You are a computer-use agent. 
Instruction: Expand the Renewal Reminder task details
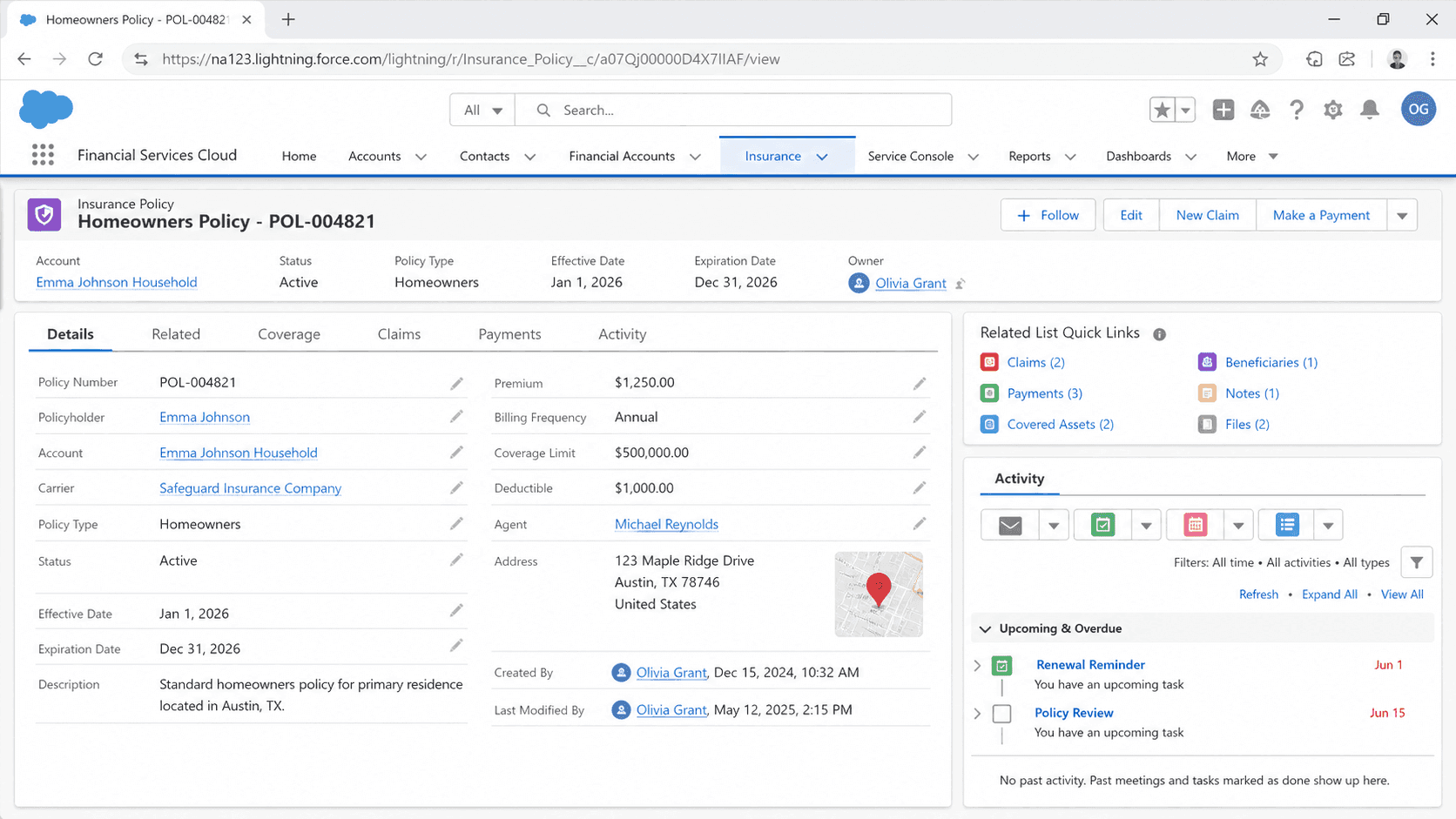[x=977, y=666]
